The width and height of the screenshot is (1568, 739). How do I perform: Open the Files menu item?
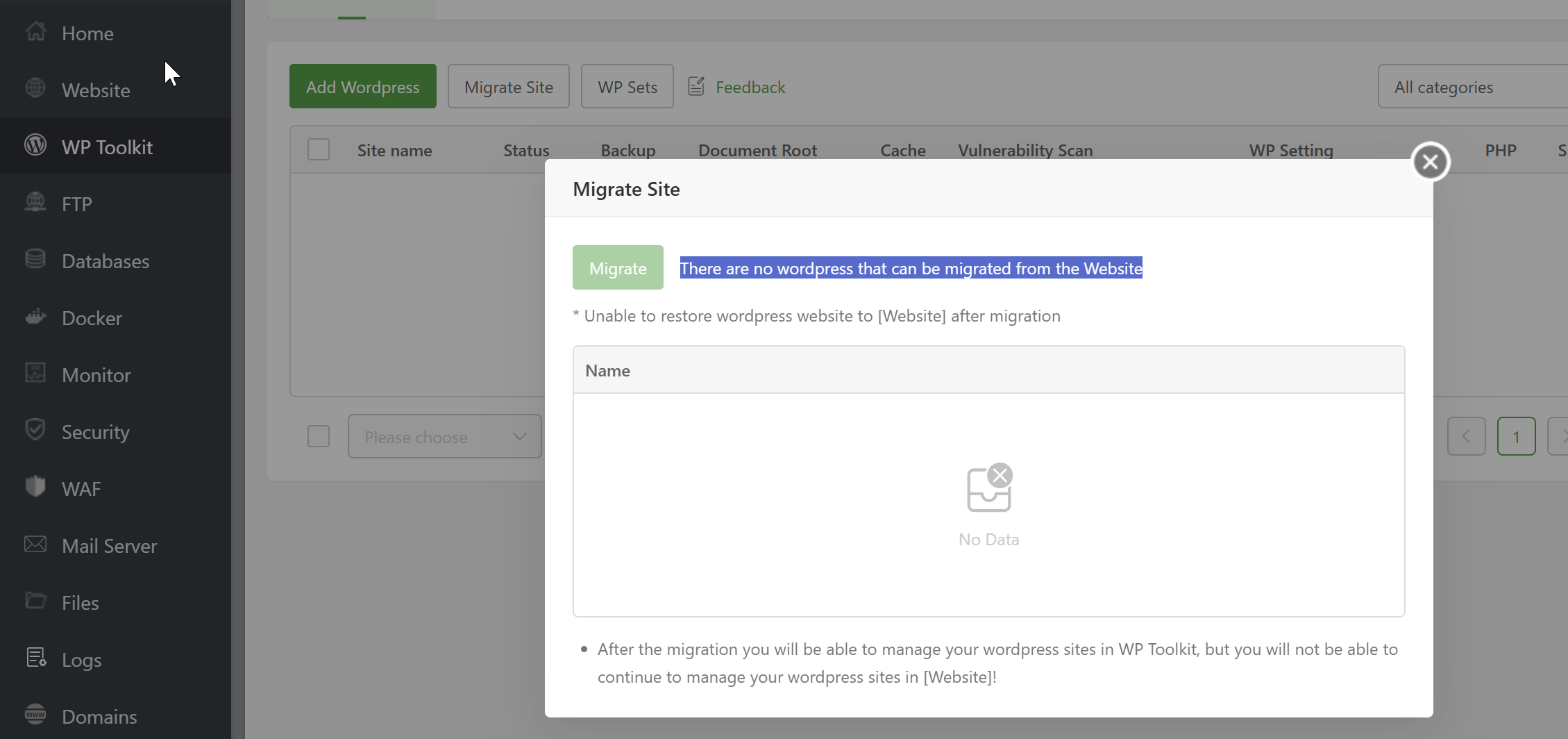80,603
